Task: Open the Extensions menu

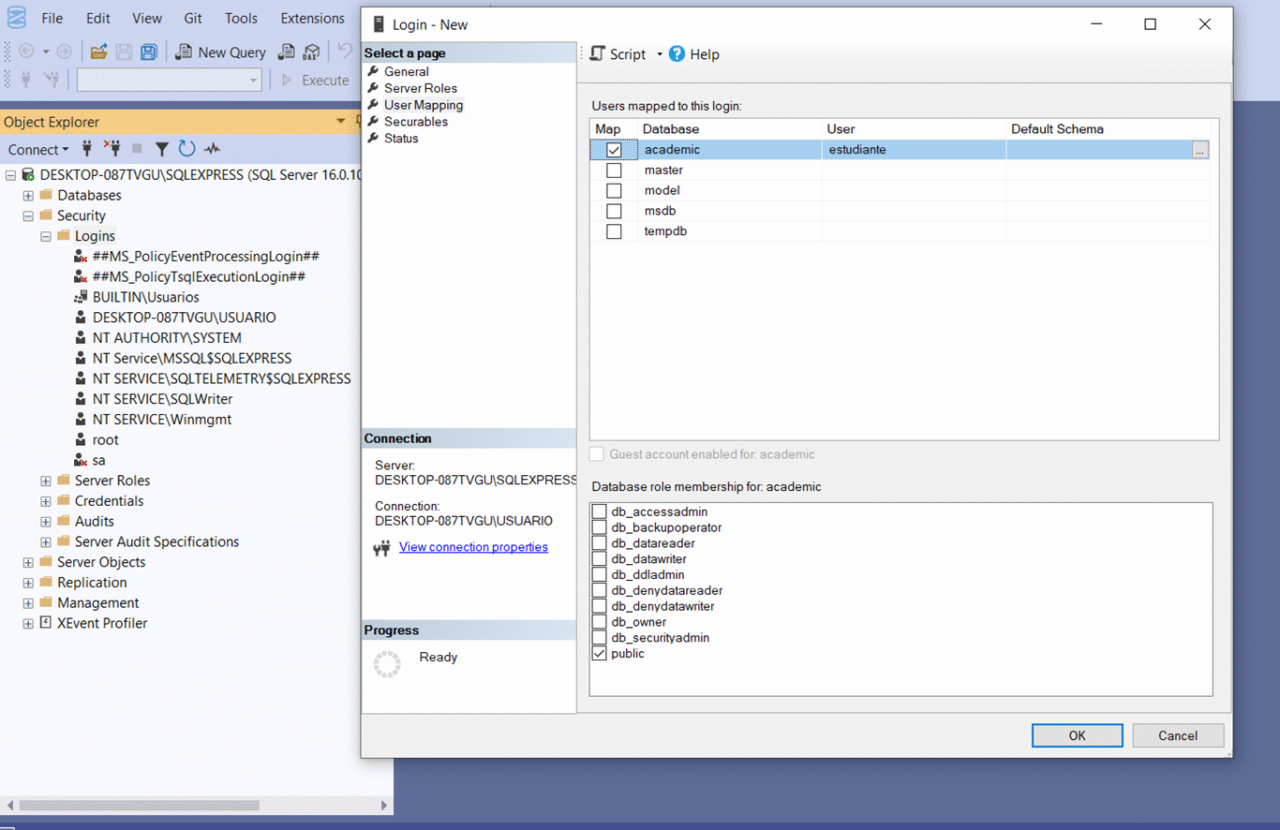Action: 312,18
